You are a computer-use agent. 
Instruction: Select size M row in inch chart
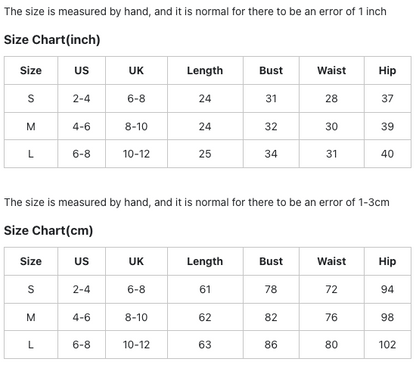pos(208,126)
